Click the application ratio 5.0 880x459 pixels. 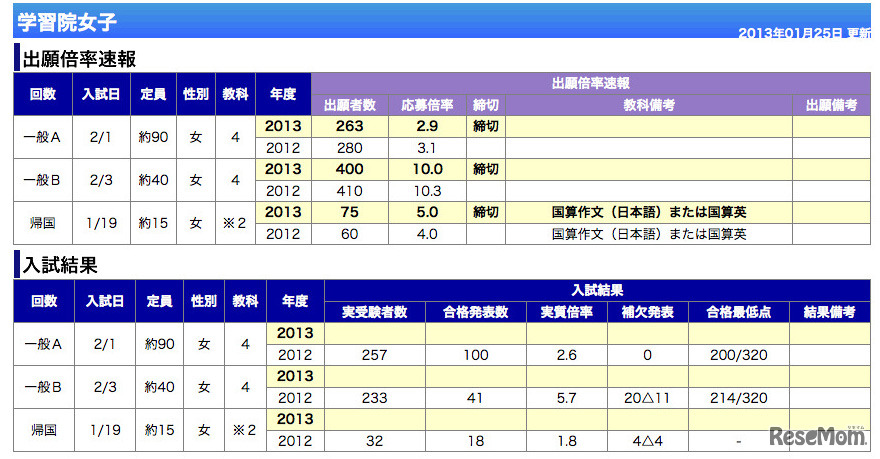427,212
